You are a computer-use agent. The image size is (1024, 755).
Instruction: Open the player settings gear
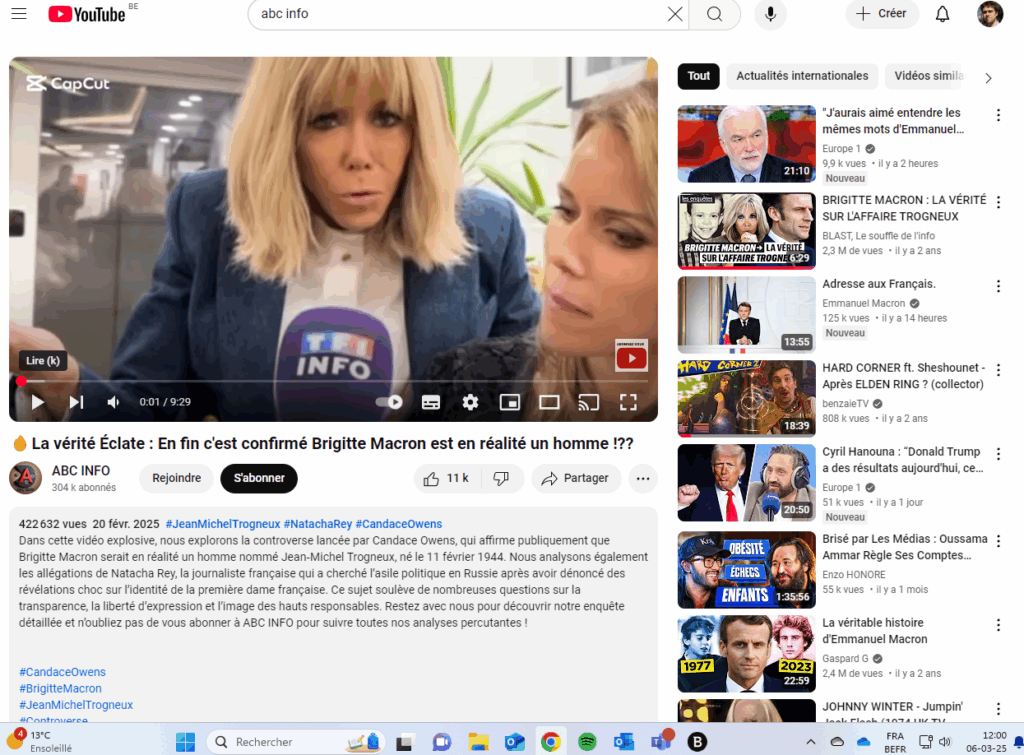click(x=470, y=402)
